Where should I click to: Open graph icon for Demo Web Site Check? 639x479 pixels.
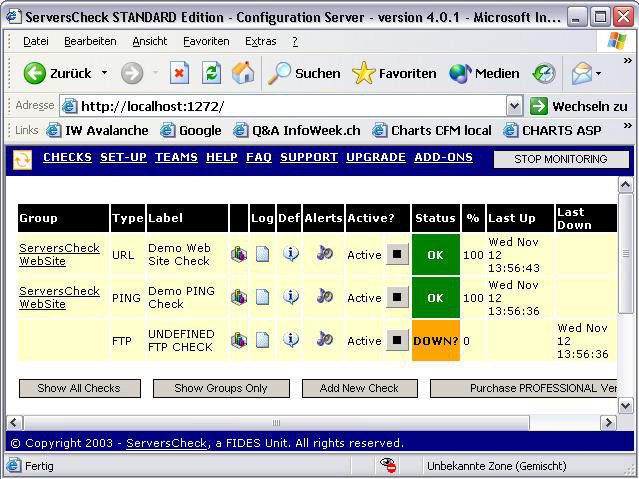pyautogui.click(x=239, y=255)
